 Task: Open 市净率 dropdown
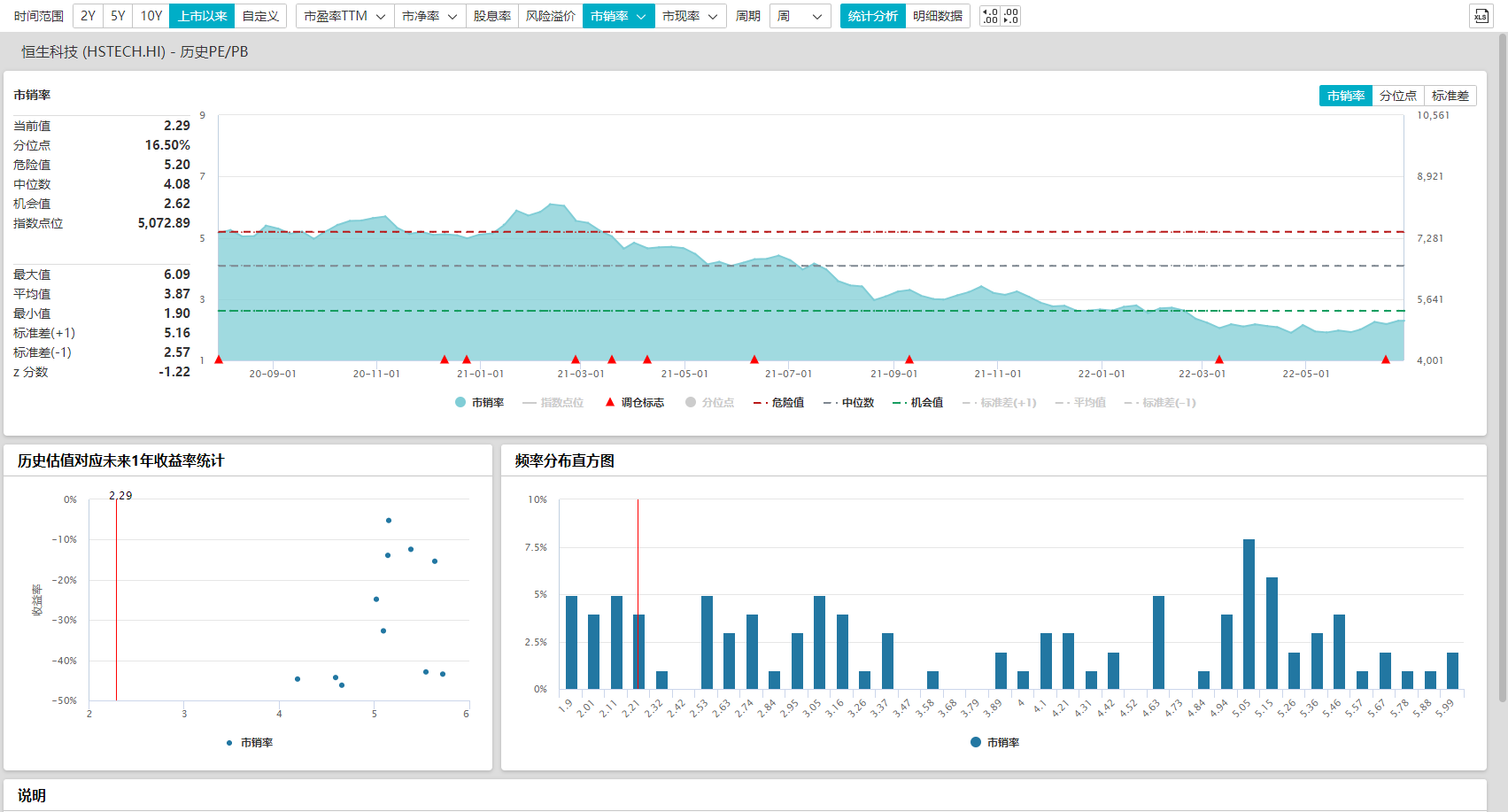pos(429,16)
